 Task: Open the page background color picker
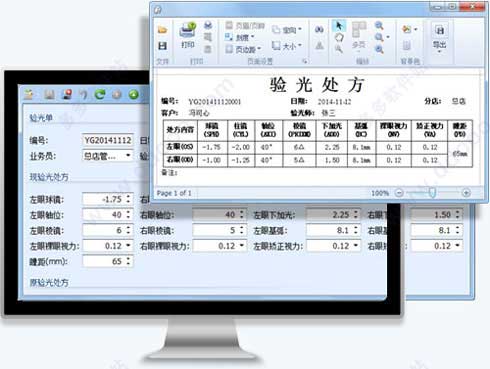[410, 29]
